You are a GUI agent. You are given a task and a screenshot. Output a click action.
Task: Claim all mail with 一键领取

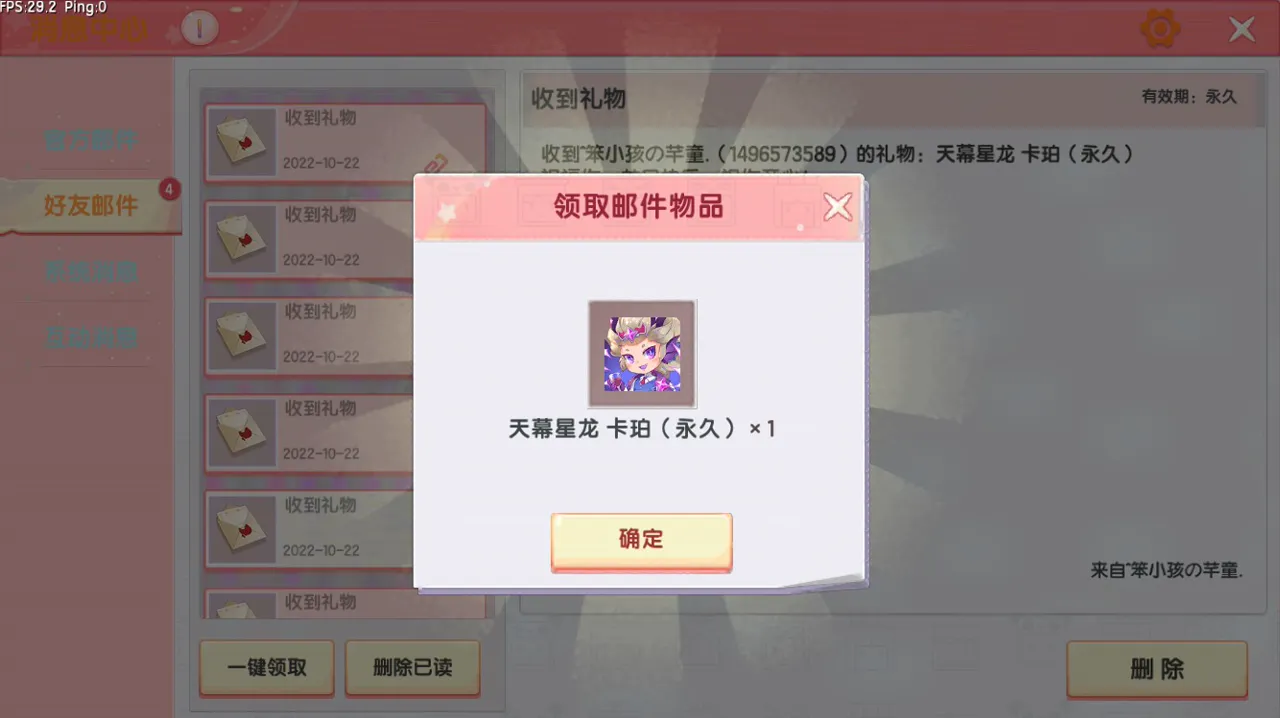(x=267, y=668)
